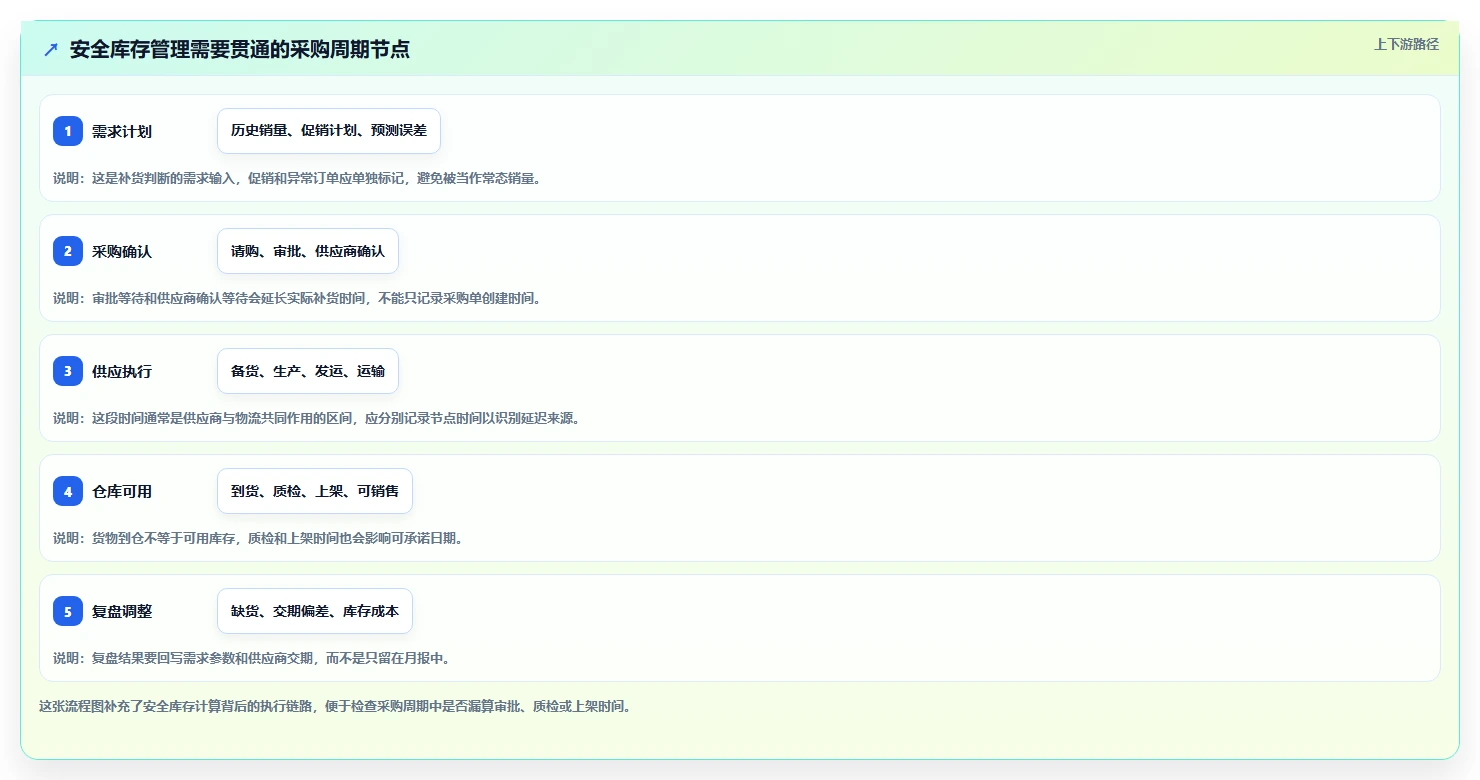The width and height of the screenshot is (1480, 780).
Task: Click the number 5 step badge
Action: coord(68,611)
